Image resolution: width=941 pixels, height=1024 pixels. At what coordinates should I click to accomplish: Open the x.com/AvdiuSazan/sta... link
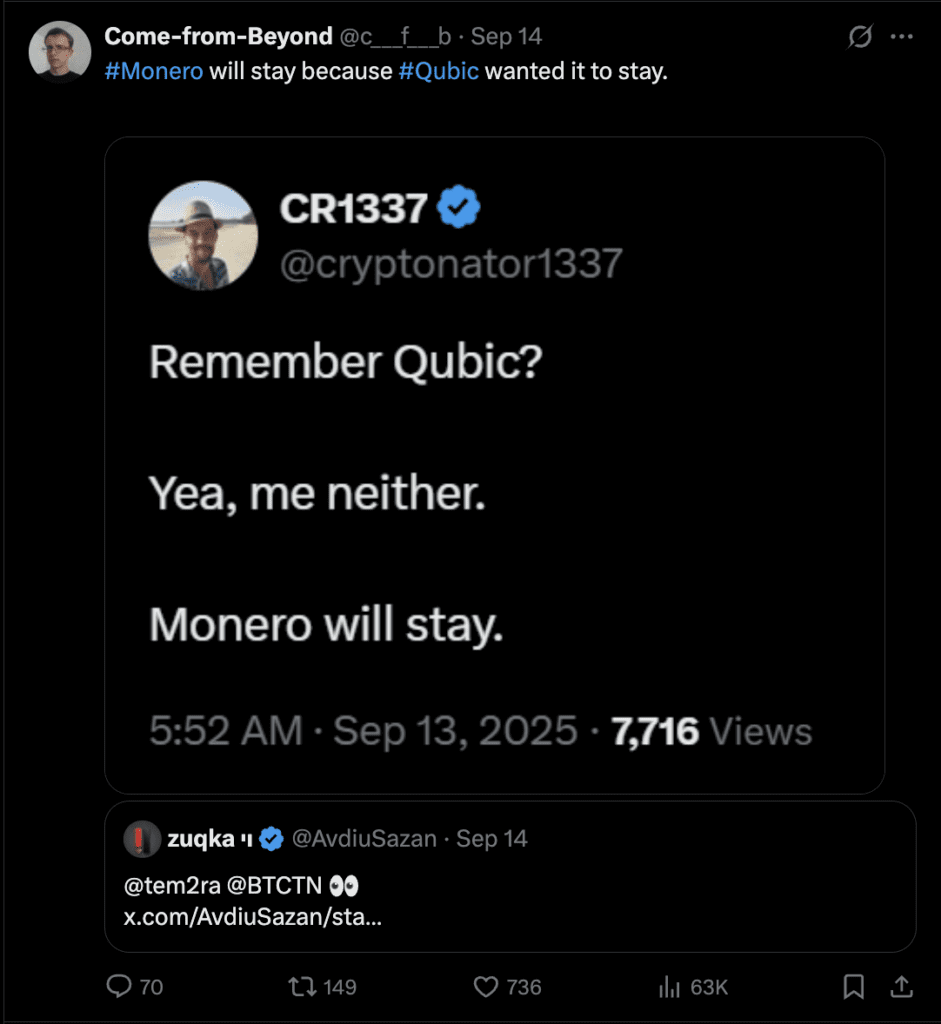click(x=252, y=917)
